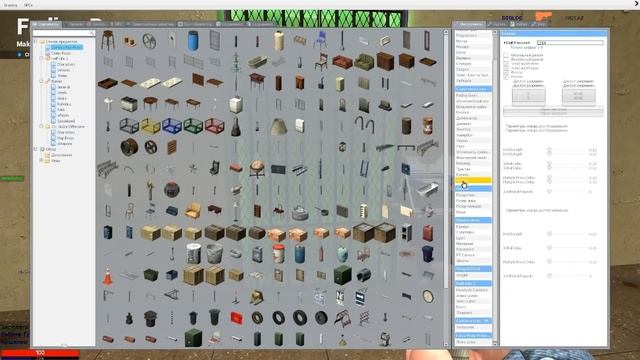Spawn the yellow armchair prop

click(193, 211)
